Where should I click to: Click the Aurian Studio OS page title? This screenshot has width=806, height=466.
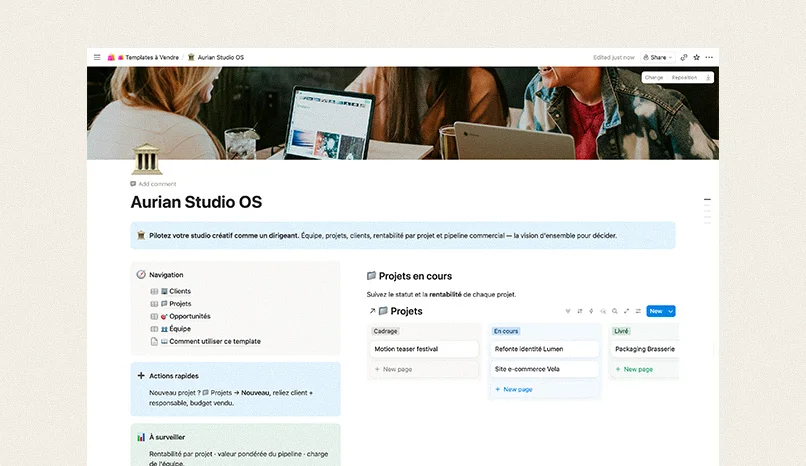pyautogui.click(x=196, y=202)
